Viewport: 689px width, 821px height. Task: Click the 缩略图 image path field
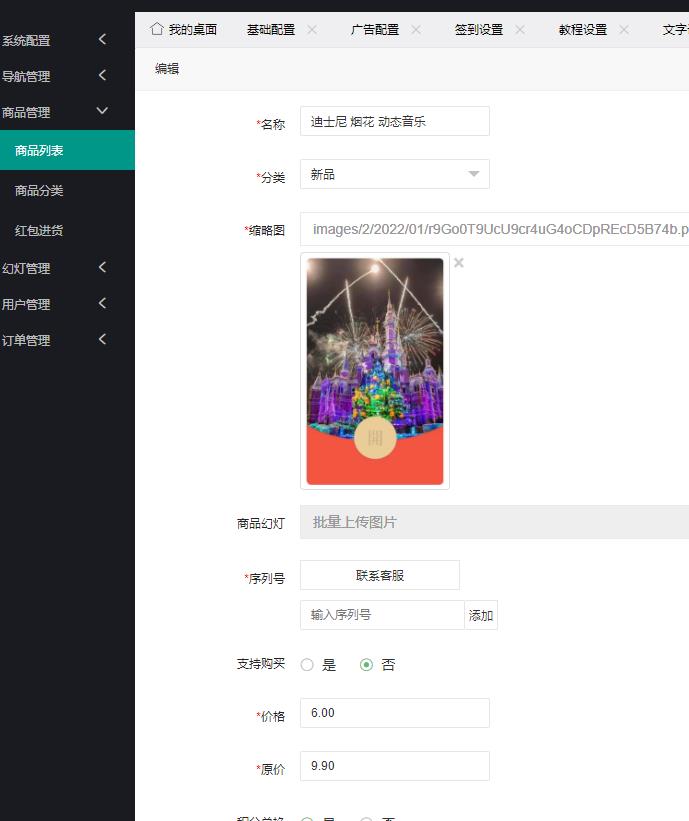tap(494, 229)
